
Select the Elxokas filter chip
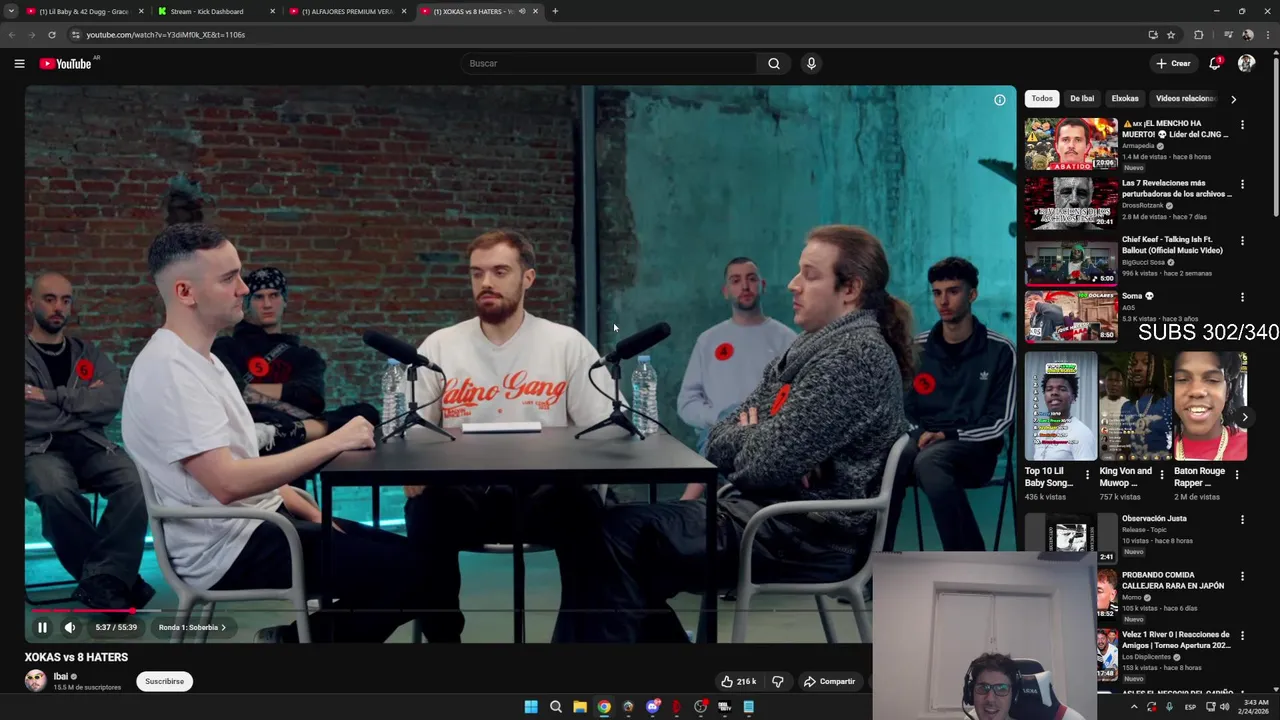[x=1125, y=98]
